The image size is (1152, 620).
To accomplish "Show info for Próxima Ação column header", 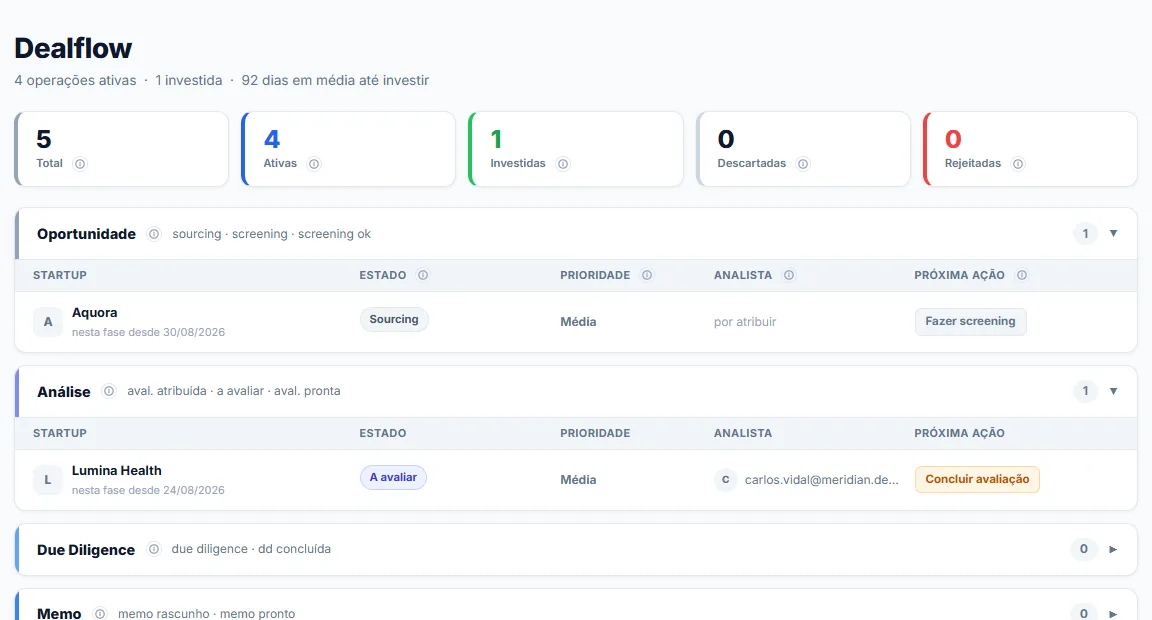I will 1021,275.
